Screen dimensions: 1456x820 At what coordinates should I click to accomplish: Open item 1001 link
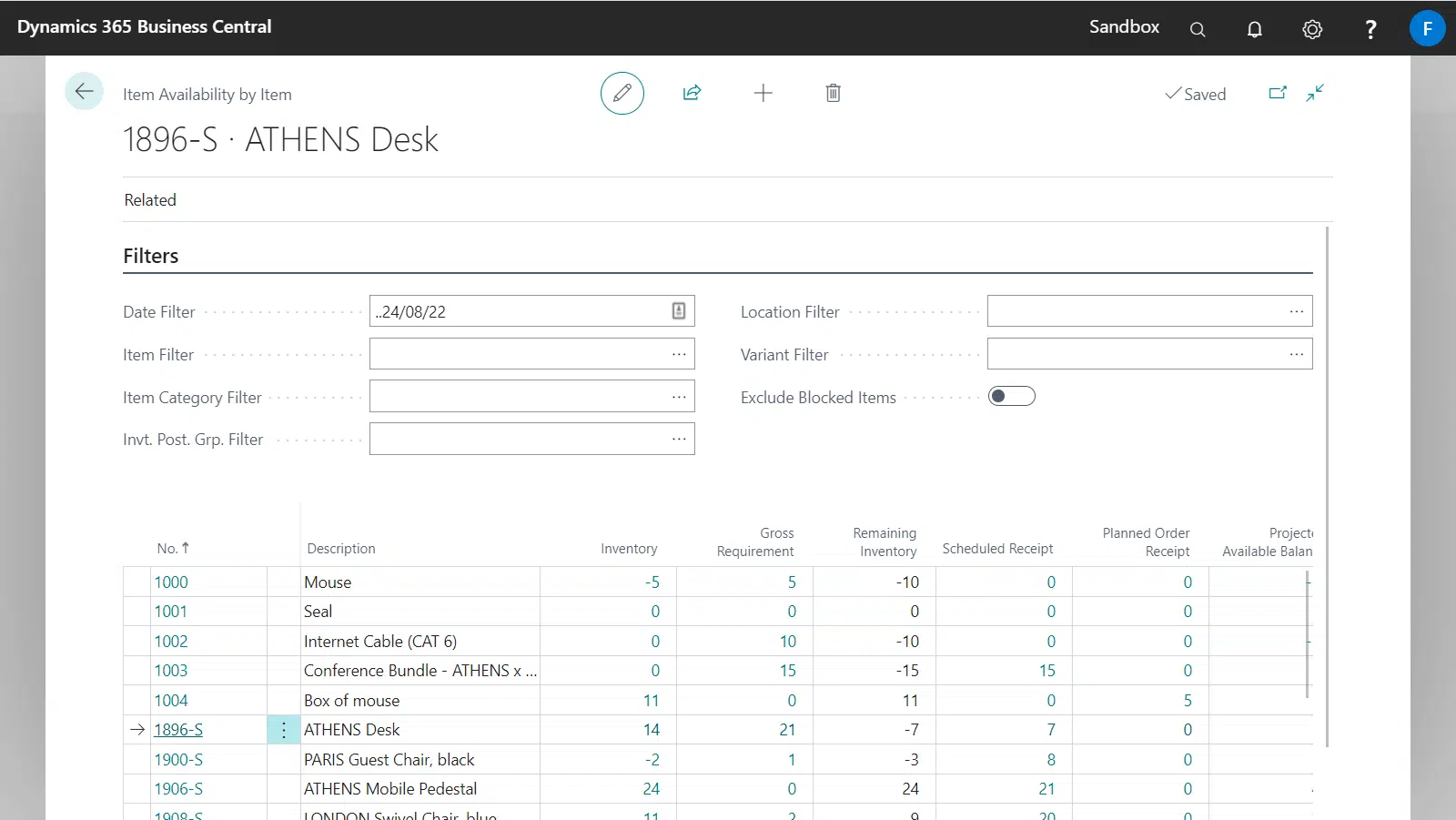tap(171, 612)
